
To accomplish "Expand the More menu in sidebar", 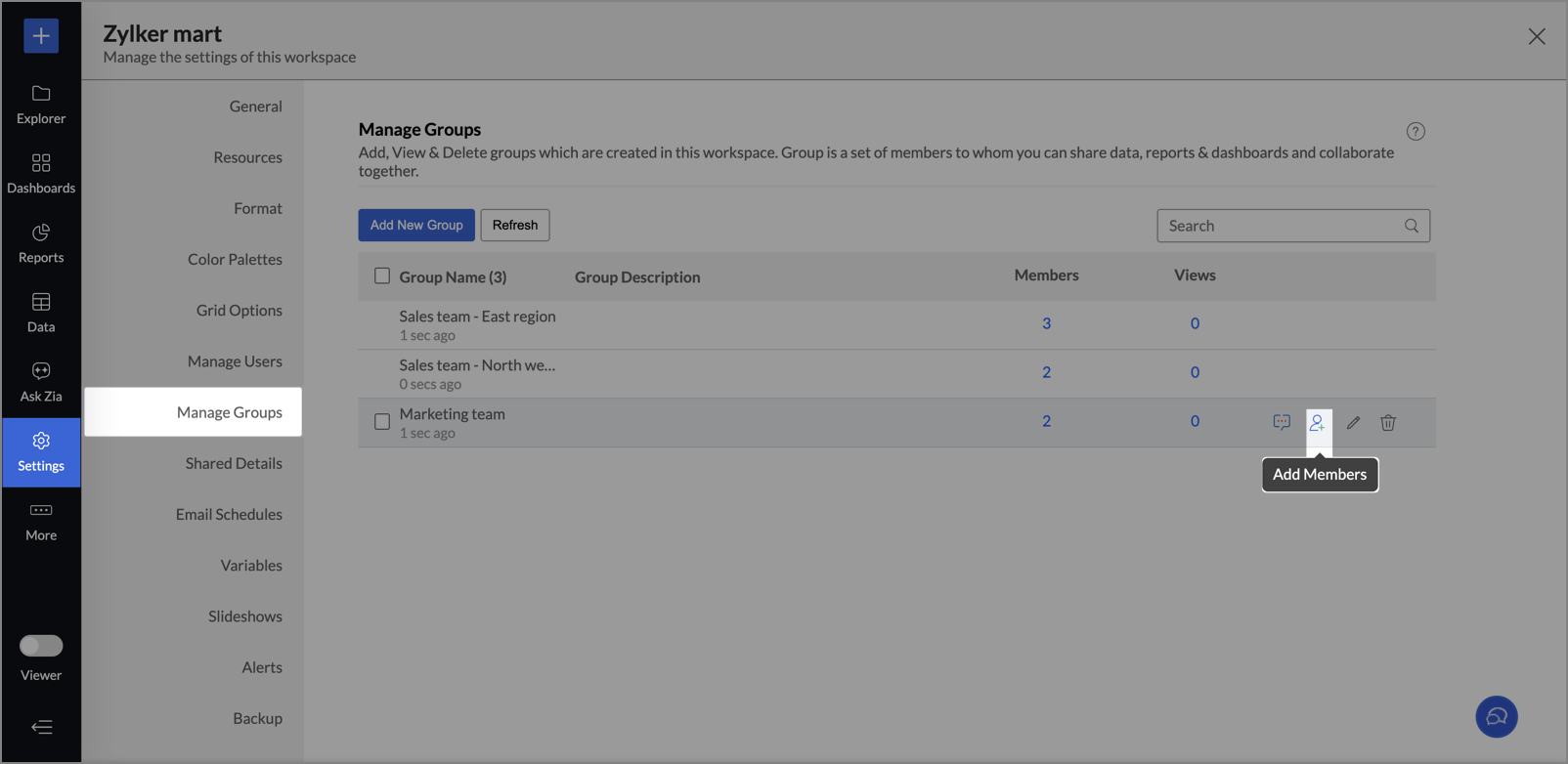I will click(41, 521).
